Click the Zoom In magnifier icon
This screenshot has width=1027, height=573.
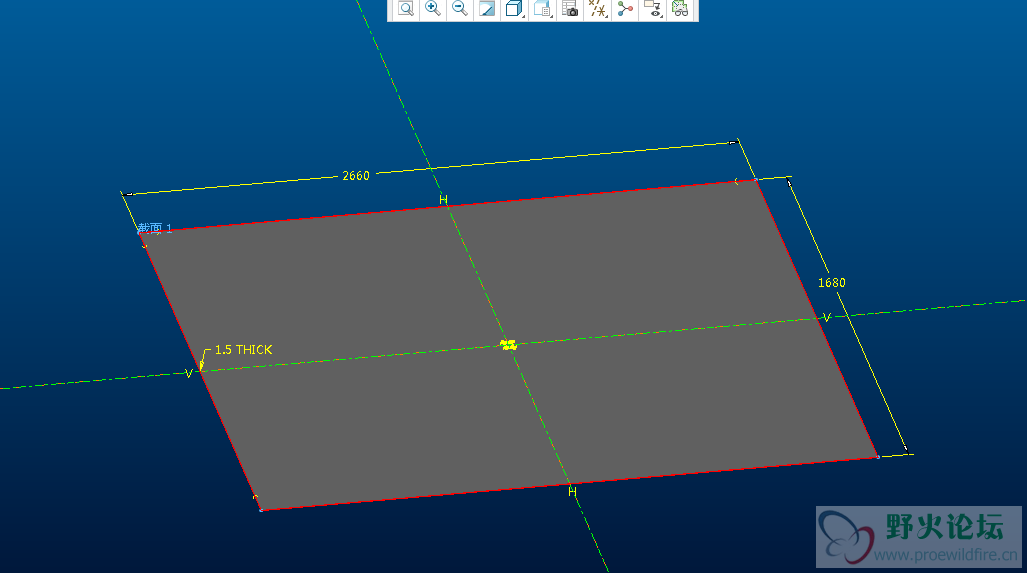[x=432, y=9]
